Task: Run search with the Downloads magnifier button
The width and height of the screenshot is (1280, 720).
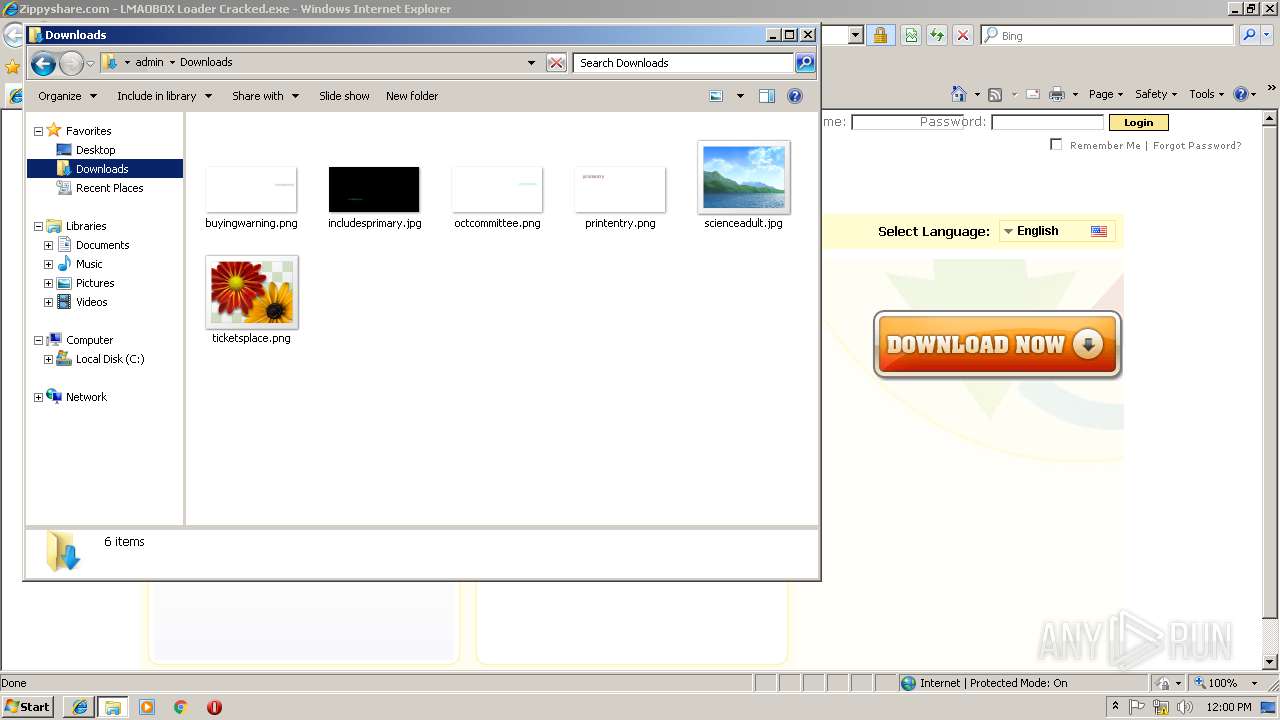Action: pos(805,63)
